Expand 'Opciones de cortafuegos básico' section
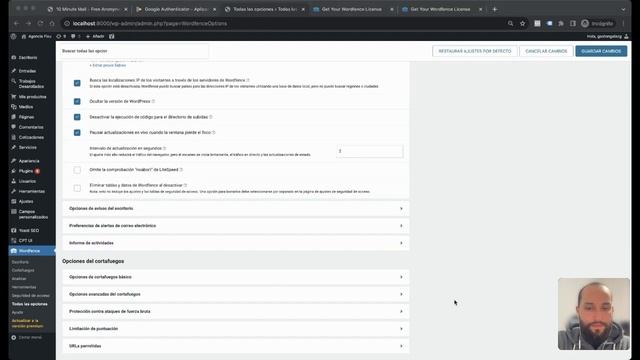The width and height of the screenshot is (640, 360). (x=236, y=277)
